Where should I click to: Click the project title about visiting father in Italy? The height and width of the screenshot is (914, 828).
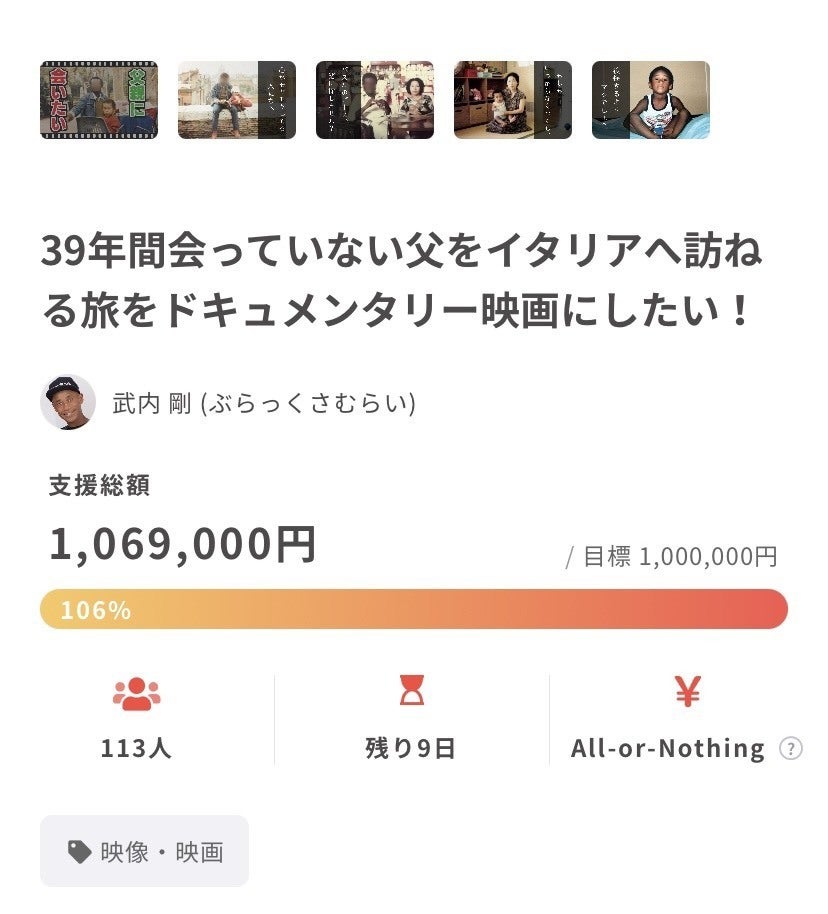point(400,282)
